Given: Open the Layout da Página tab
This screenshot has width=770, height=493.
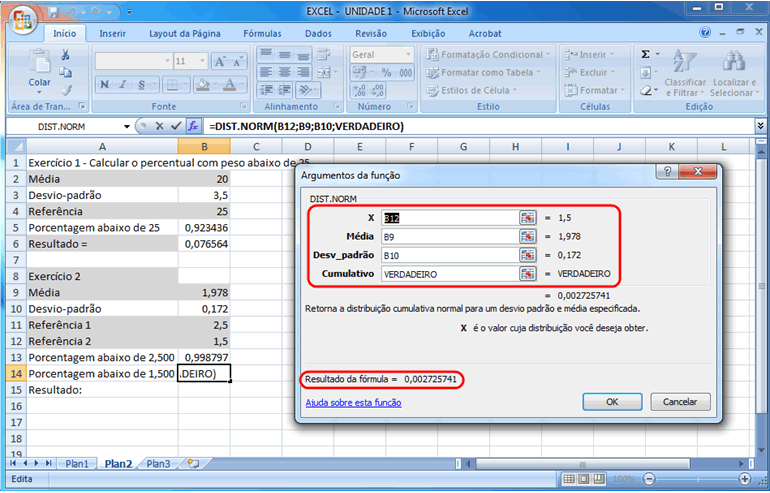Looking at the screenshot, I should (x=184, y=33).
